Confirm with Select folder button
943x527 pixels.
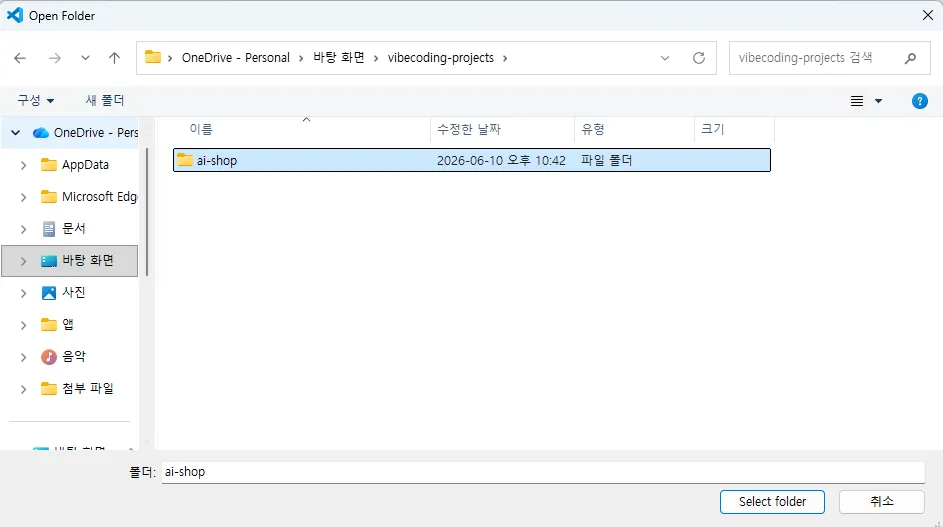pyautogui.click(x=772, y=502)
